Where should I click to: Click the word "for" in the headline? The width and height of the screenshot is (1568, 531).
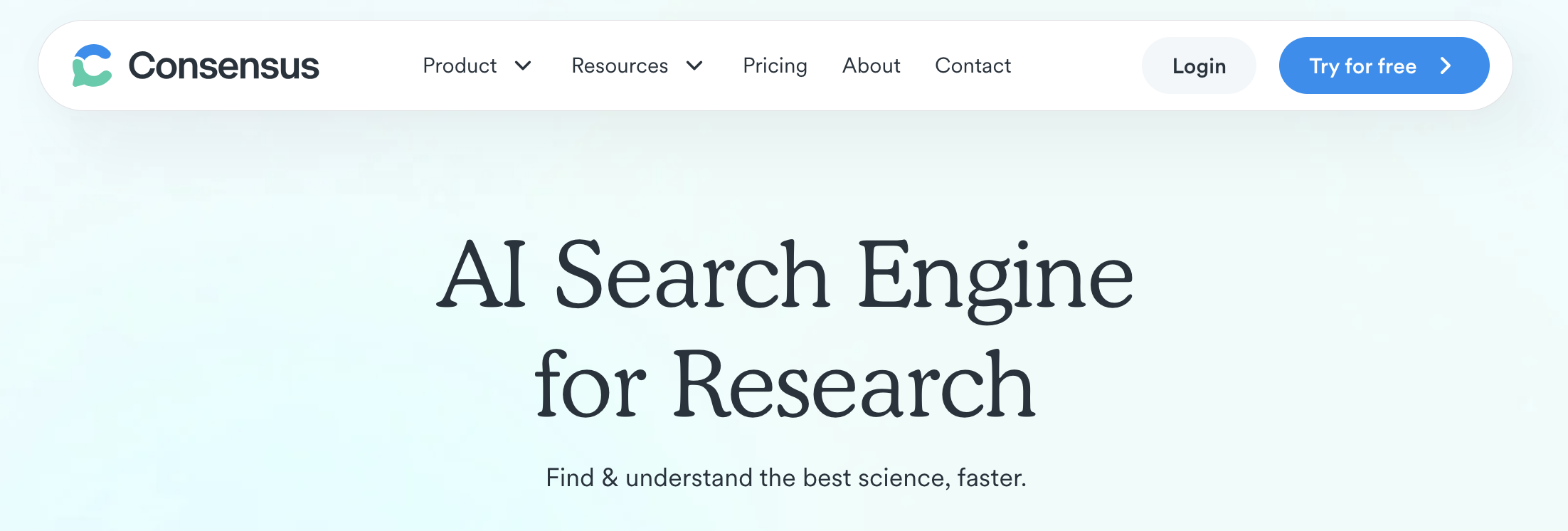coord(590,384)
